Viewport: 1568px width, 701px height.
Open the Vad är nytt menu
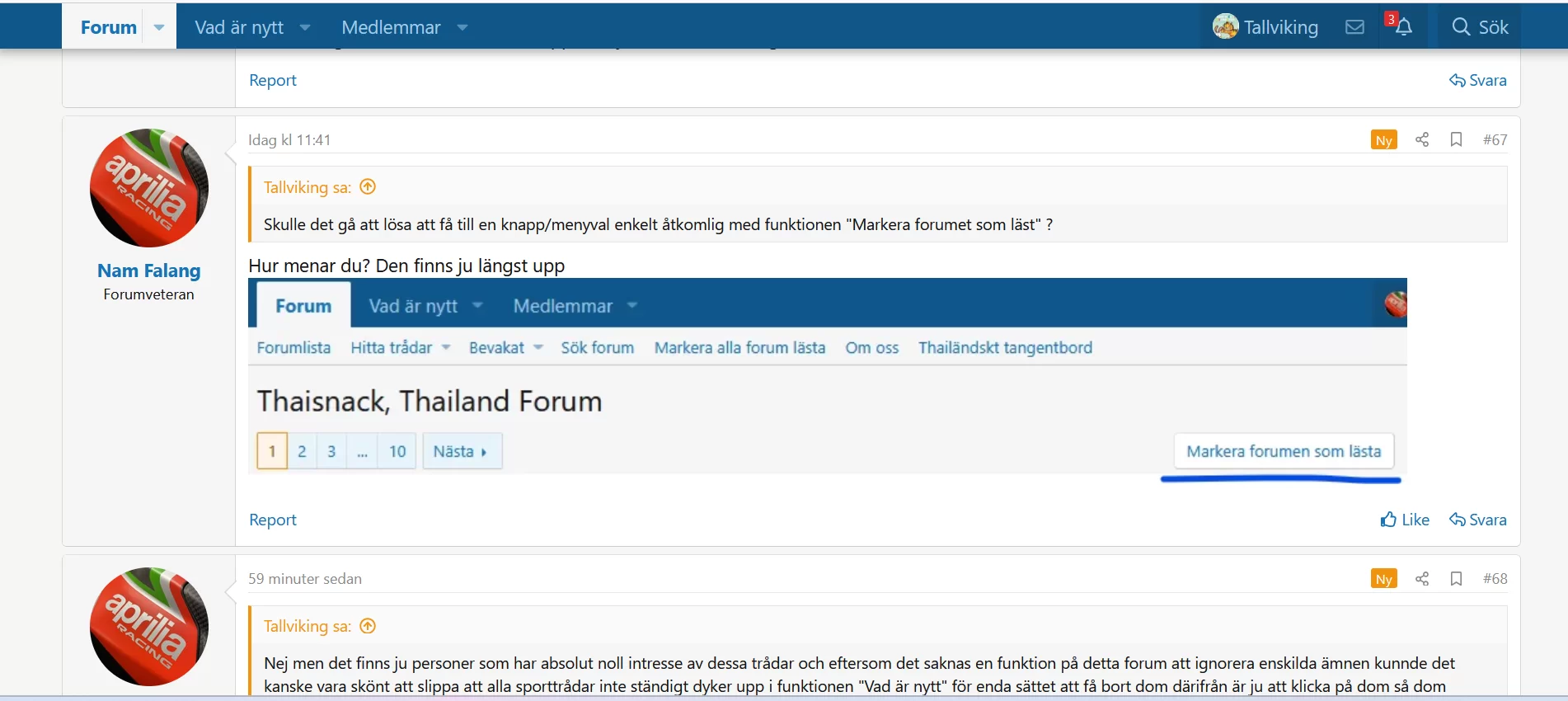(239, 27)
